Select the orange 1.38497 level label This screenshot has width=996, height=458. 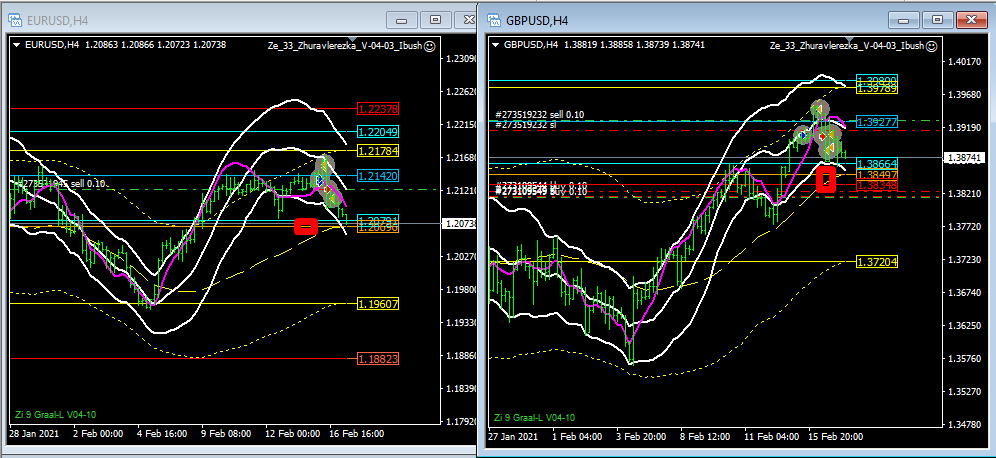(877, 174)
